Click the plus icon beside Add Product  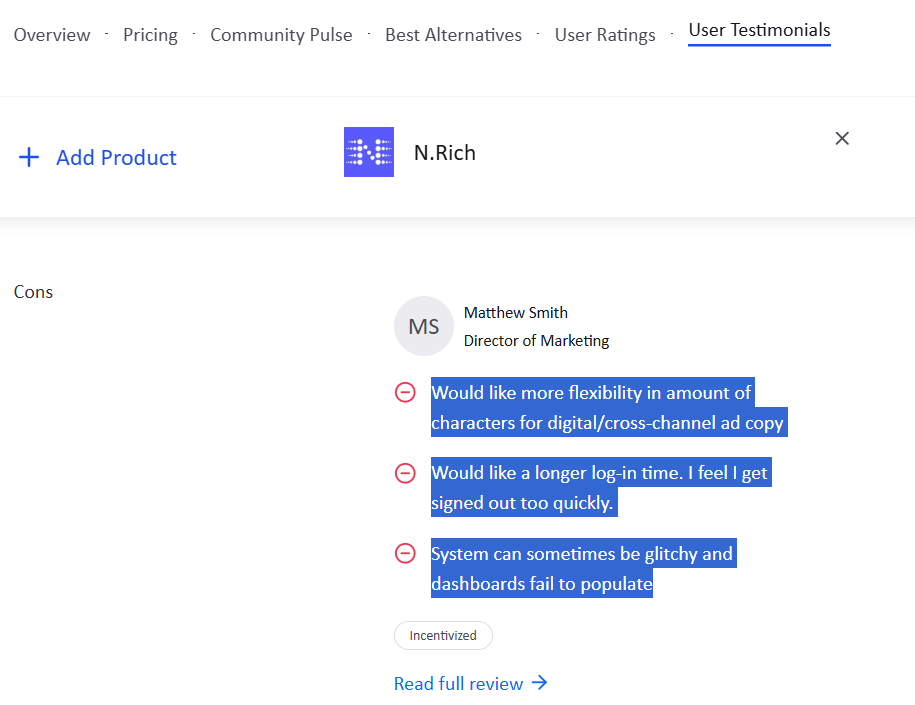29,157
